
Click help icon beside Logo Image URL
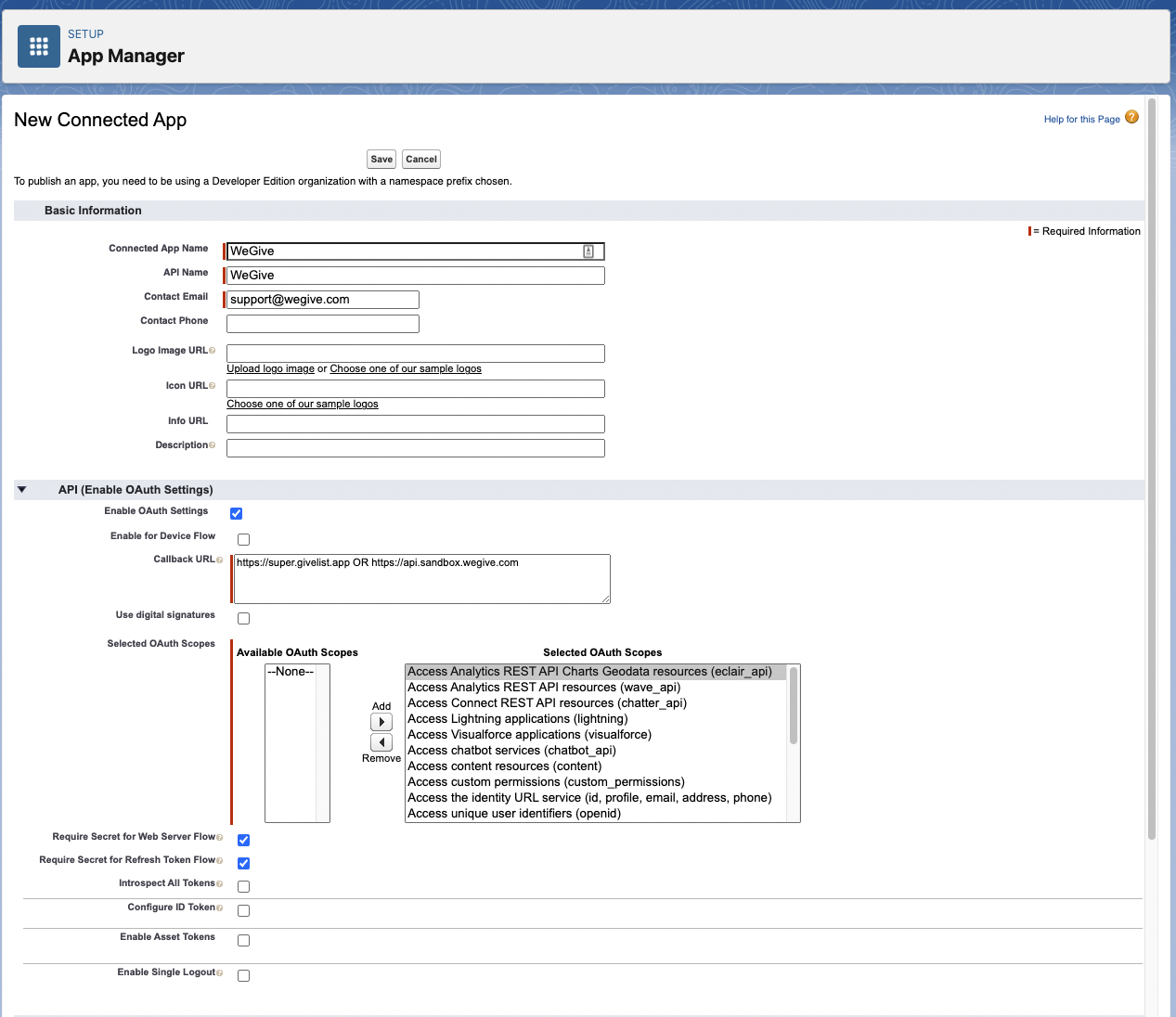click(x=213, y=351)
